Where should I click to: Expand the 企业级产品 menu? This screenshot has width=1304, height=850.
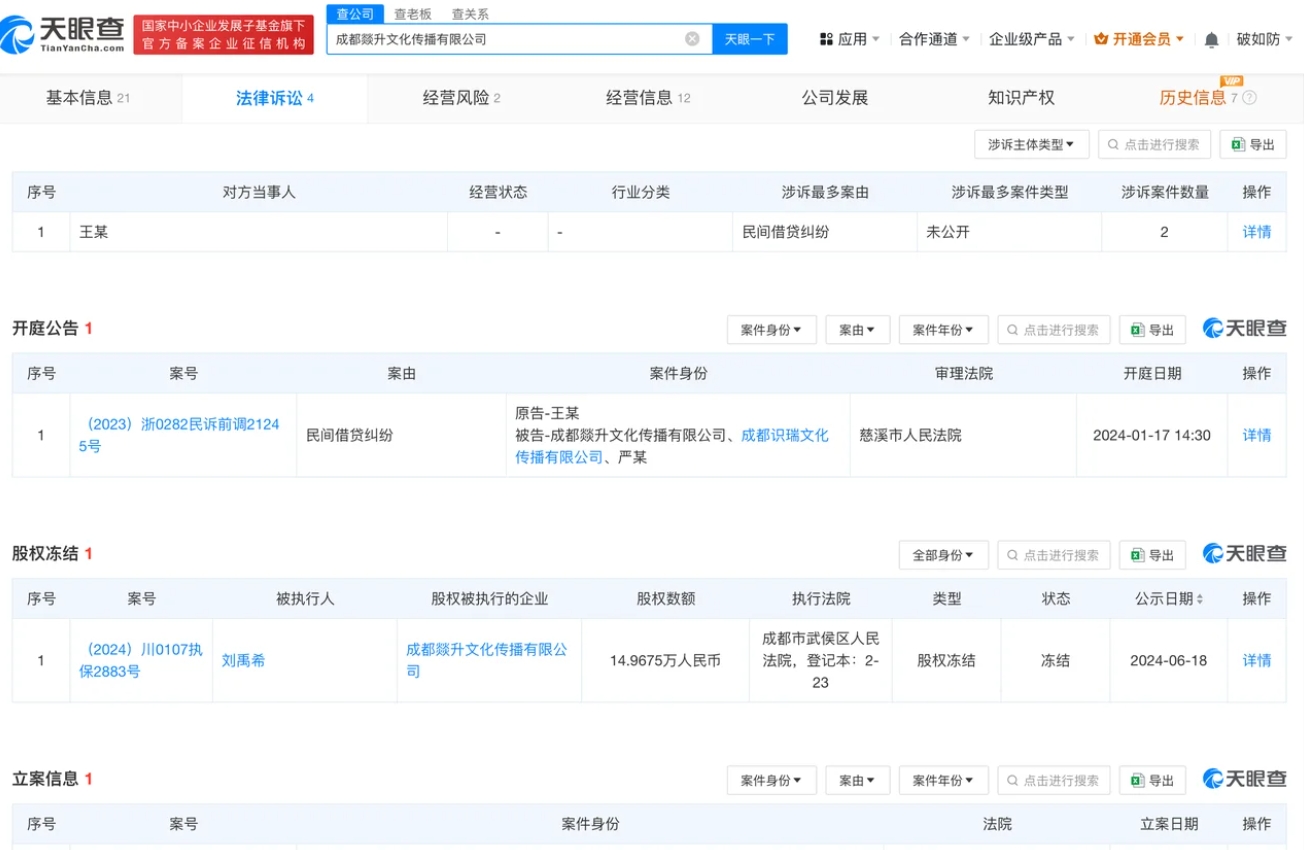(x=1031, y=39)
